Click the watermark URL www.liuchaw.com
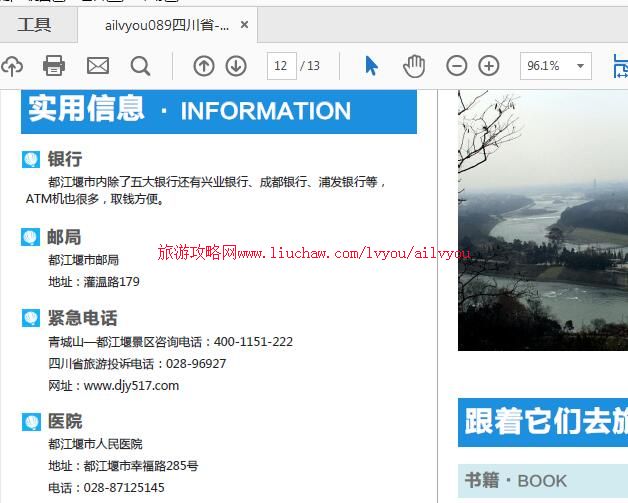Screen dimensions: 628x503 313,253
